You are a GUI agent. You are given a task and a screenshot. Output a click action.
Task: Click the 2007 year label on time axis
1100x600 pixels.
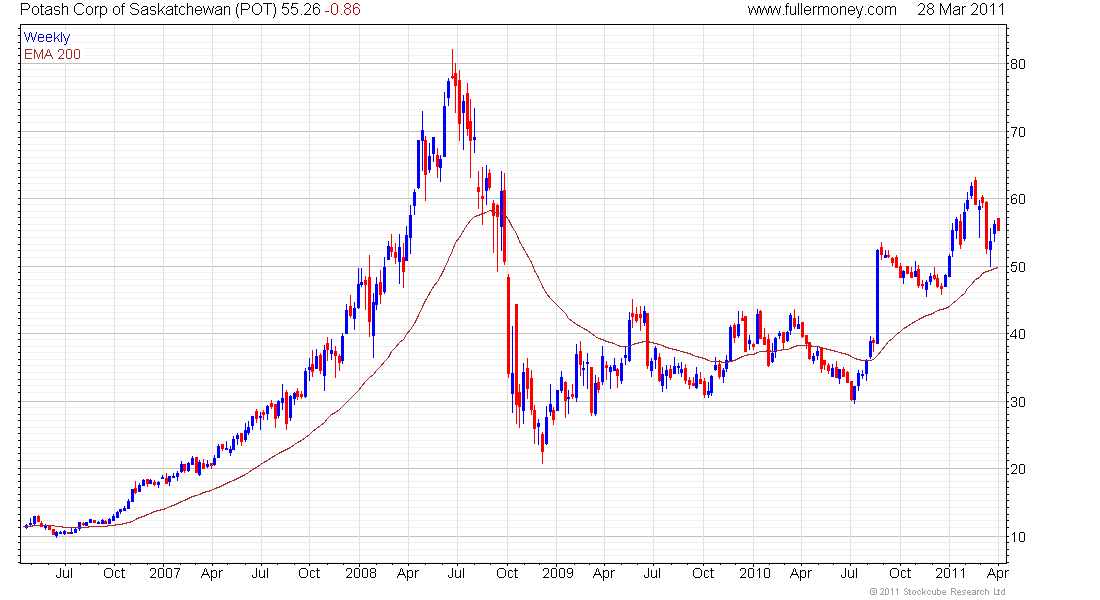[164, 573]
